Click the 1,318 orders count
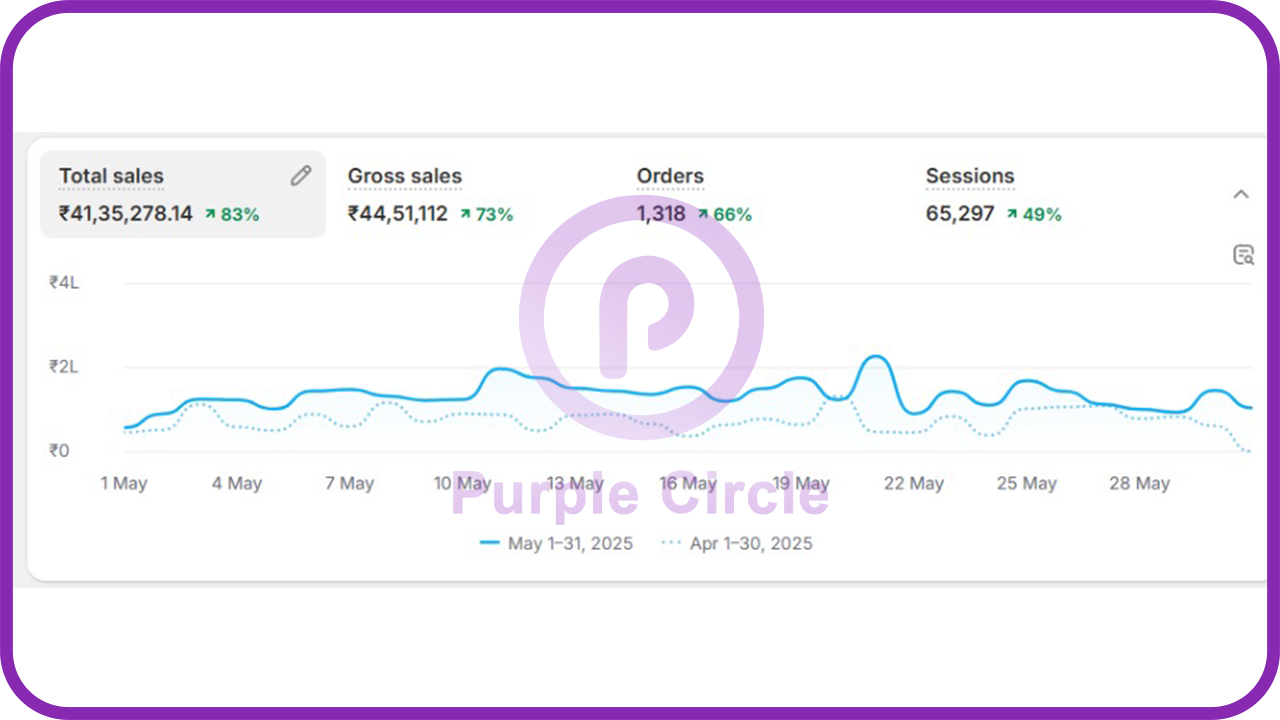 pyautogui.click(x=661, y=214)
